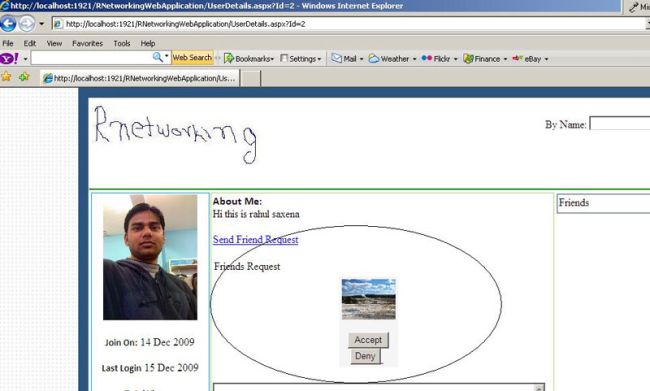Viewport: 650px width, 391px height.
Task: Click the browser Back arrow button
Action: [x=8, y=24]
